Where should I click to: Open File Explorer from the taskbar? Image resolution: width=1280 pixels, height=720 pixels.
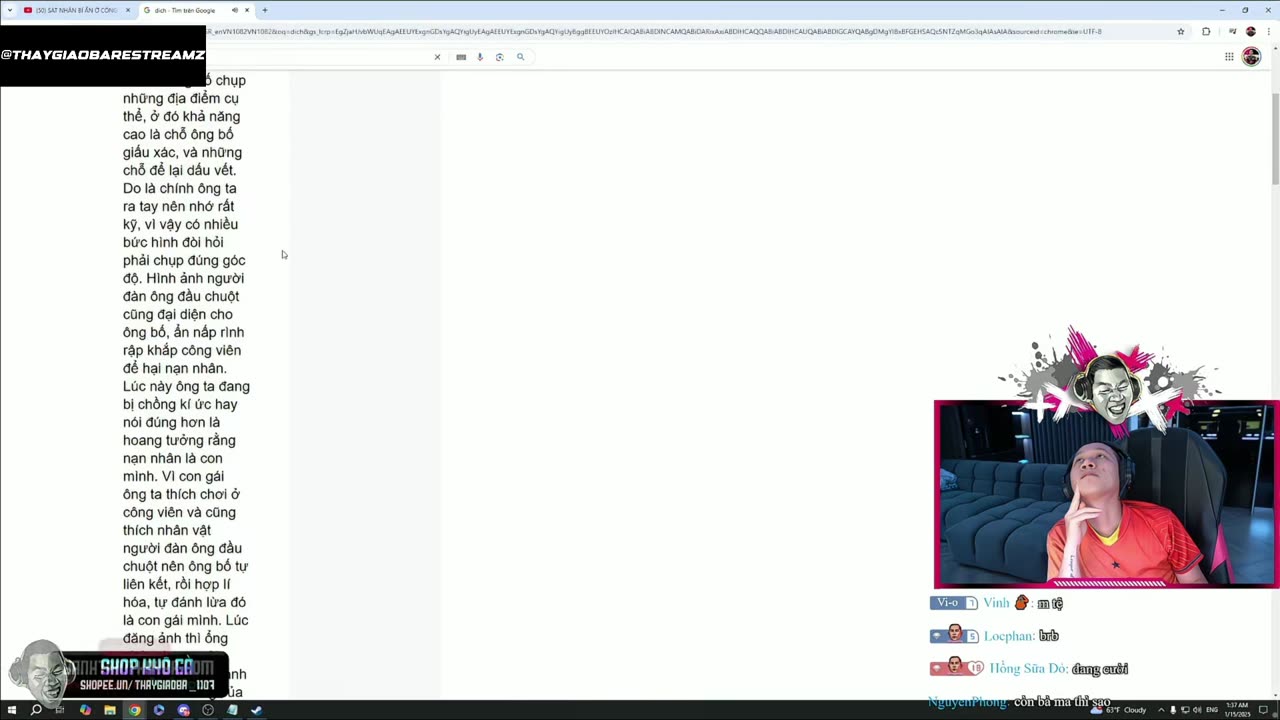click(110, 710)
